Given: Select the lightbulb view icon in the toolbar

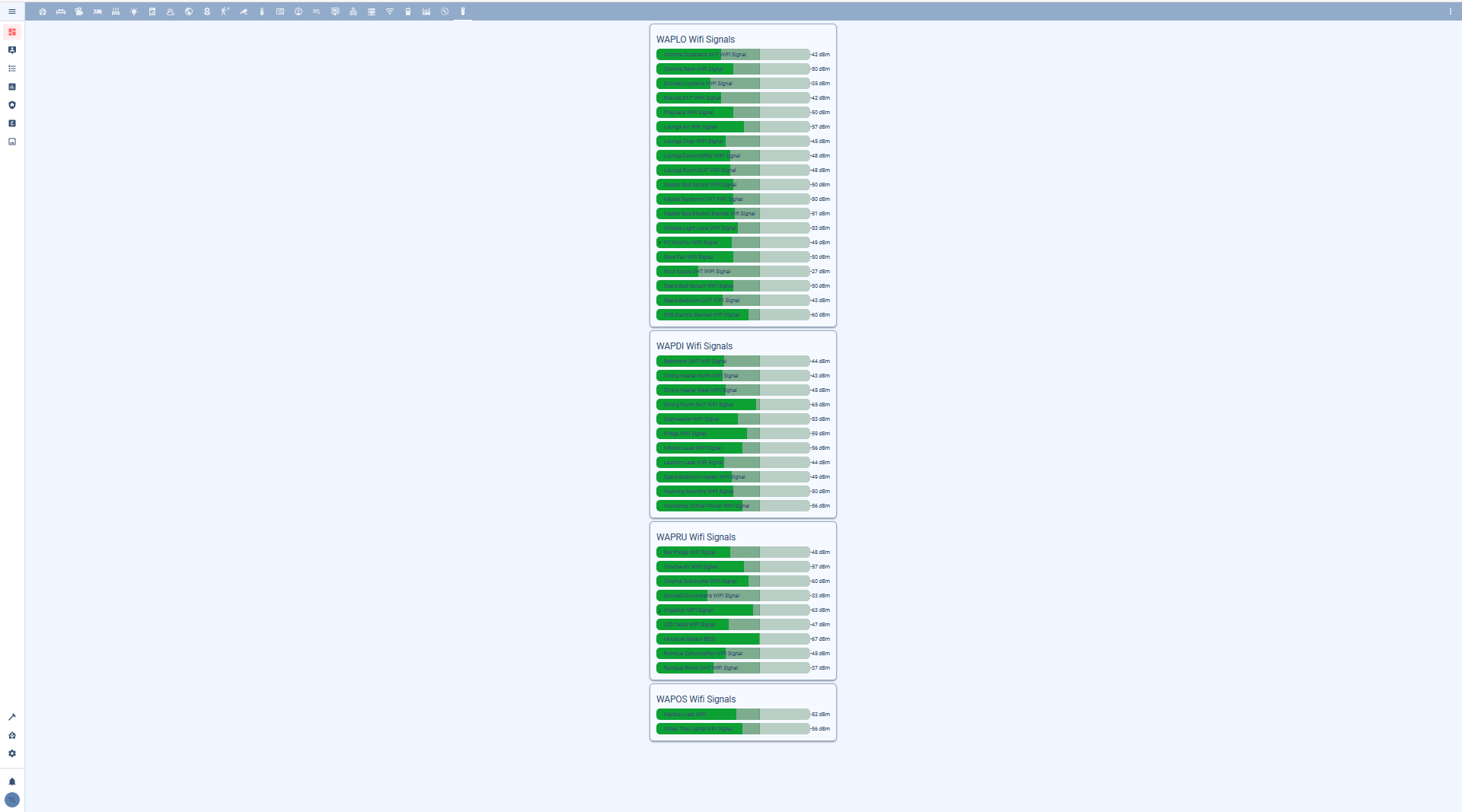Looking at the screenshot, I should pyautogui.click(x=134, y=11).
